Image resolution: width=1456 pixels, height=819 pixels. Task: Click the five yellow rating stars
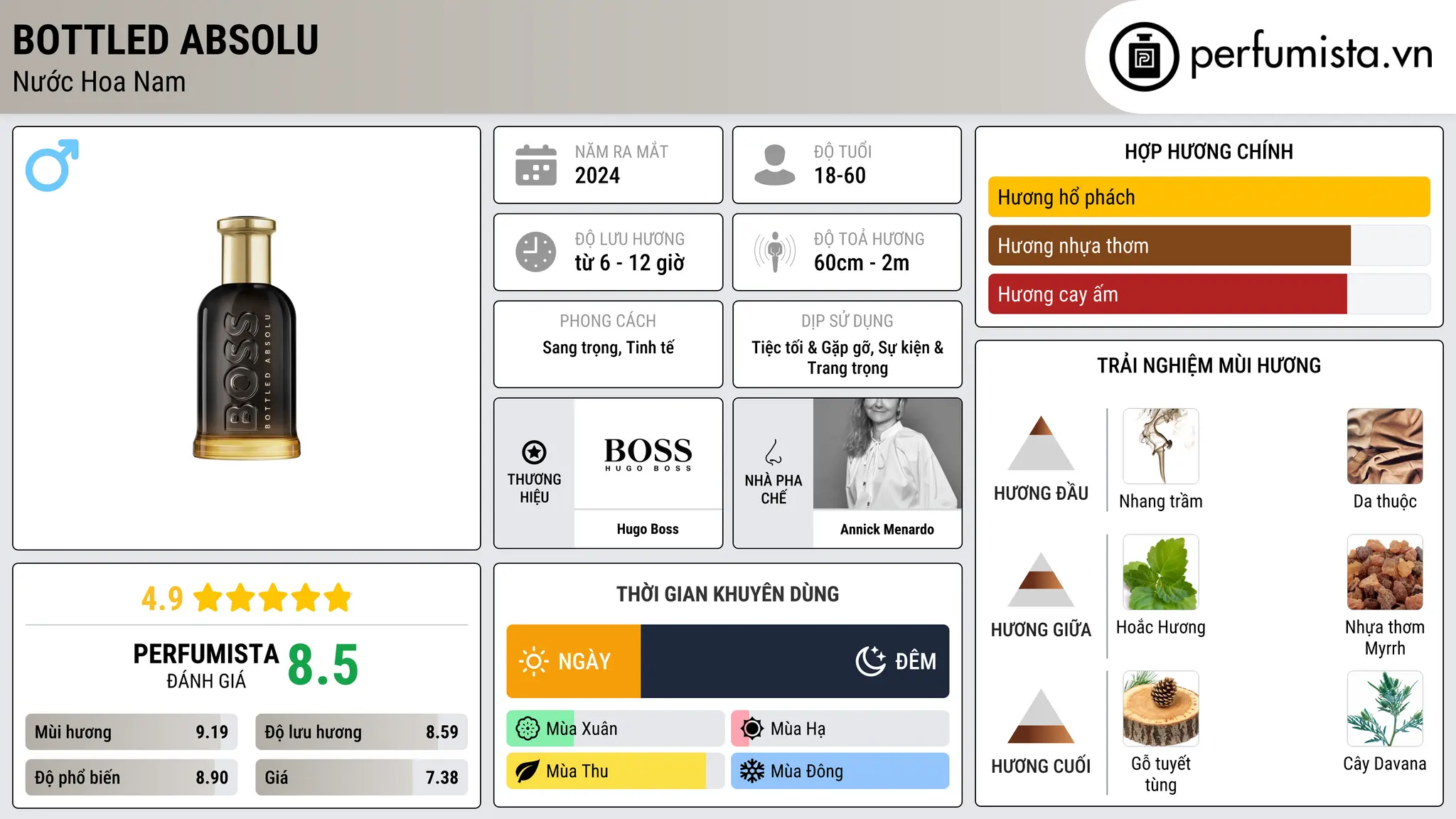(x=273, y=598)
